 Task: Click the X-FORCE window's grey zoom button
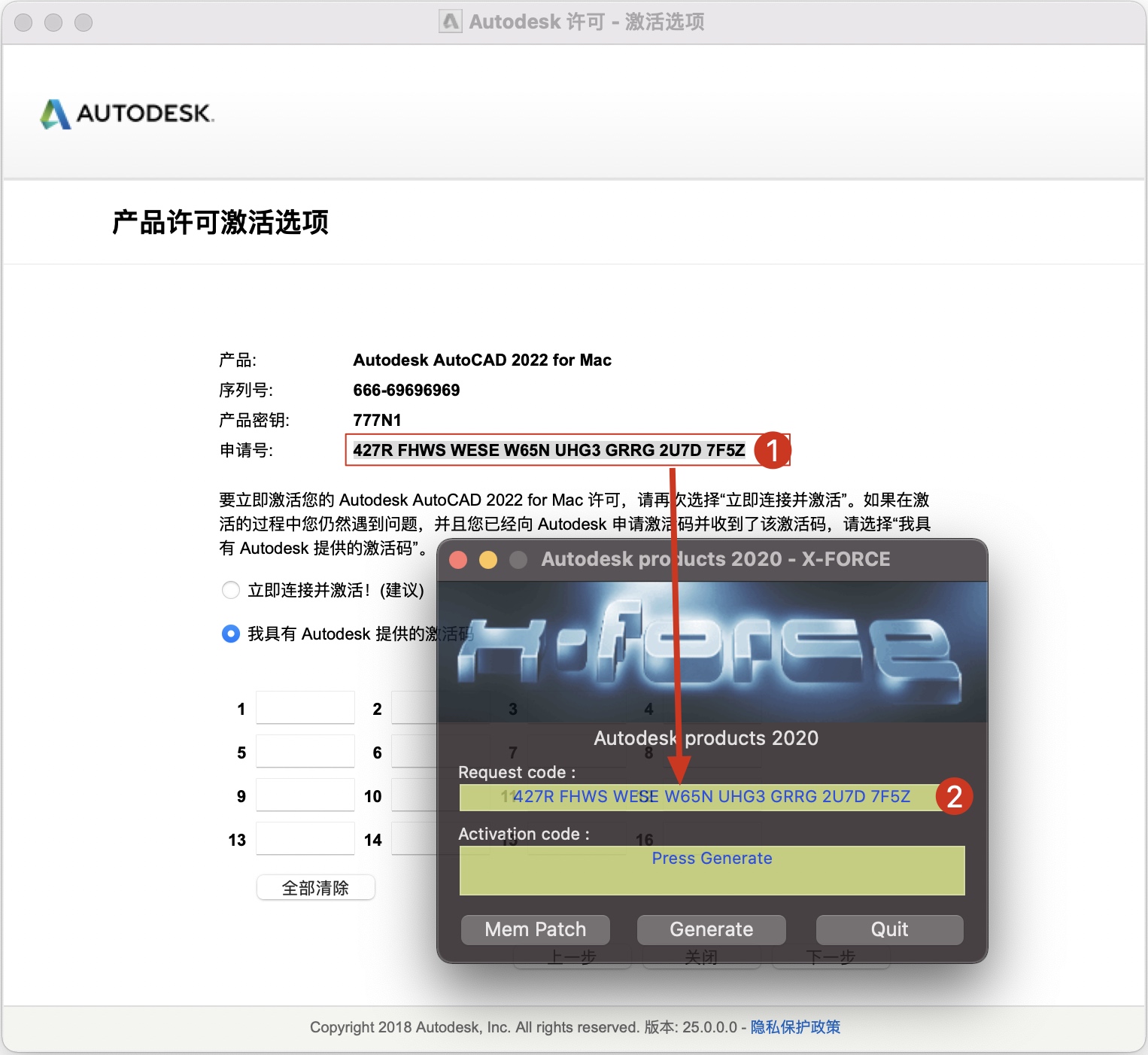tap(518, 560)
